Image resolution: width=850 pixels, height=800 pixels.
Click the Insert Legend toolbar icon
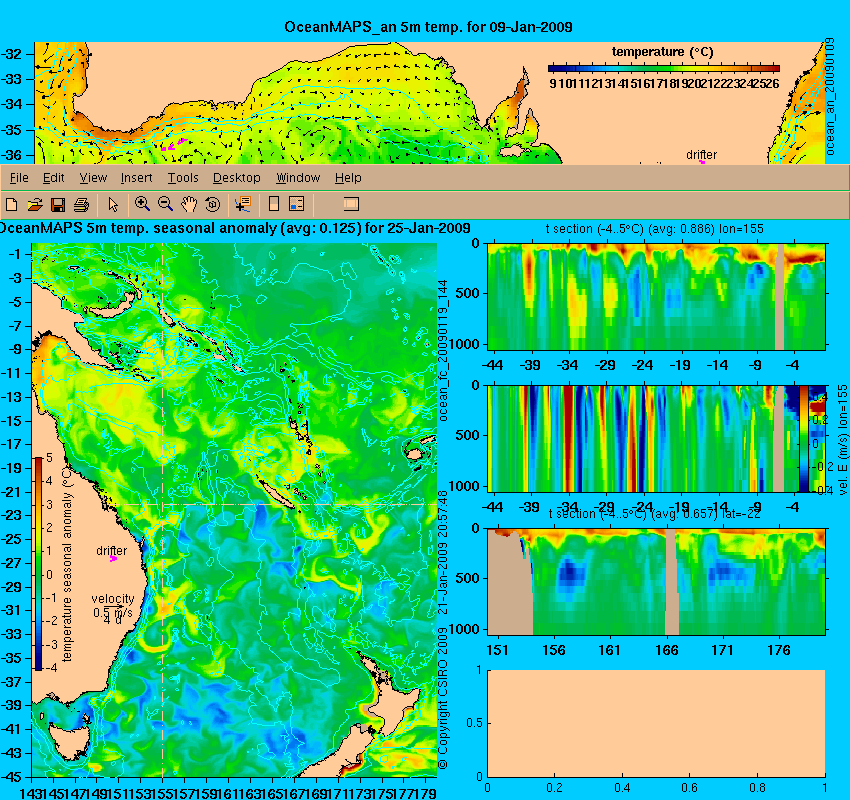[x=297, y=204]
